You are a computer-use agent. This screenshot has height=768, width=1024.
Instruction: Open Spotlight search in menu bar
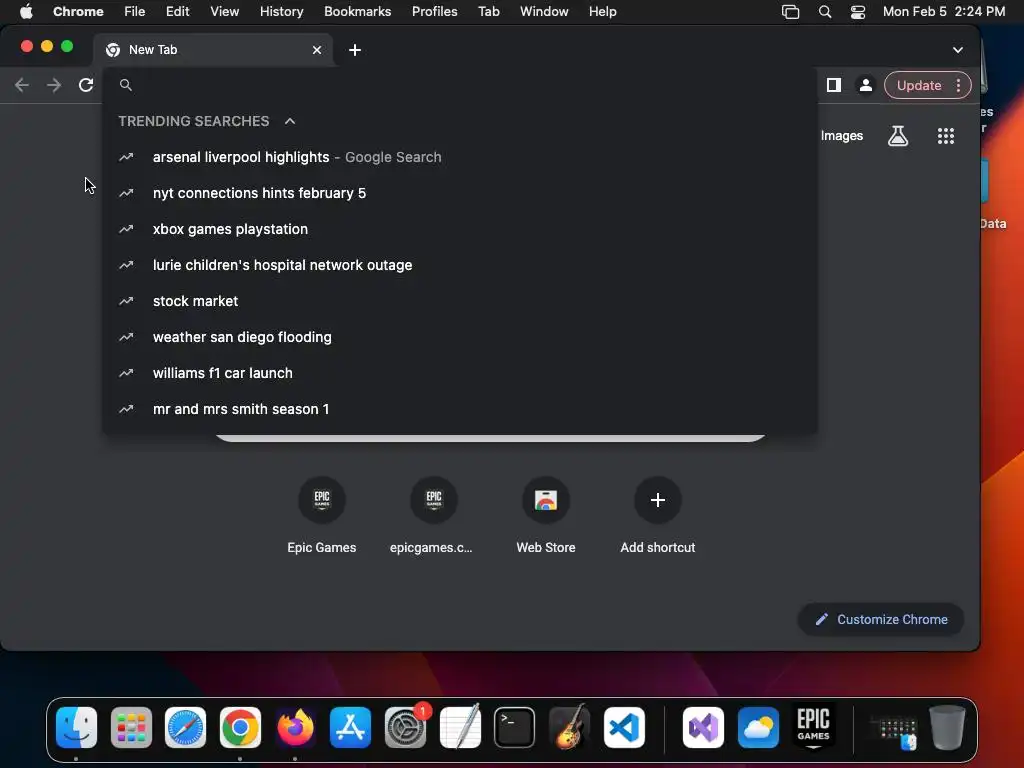[825, 12]
